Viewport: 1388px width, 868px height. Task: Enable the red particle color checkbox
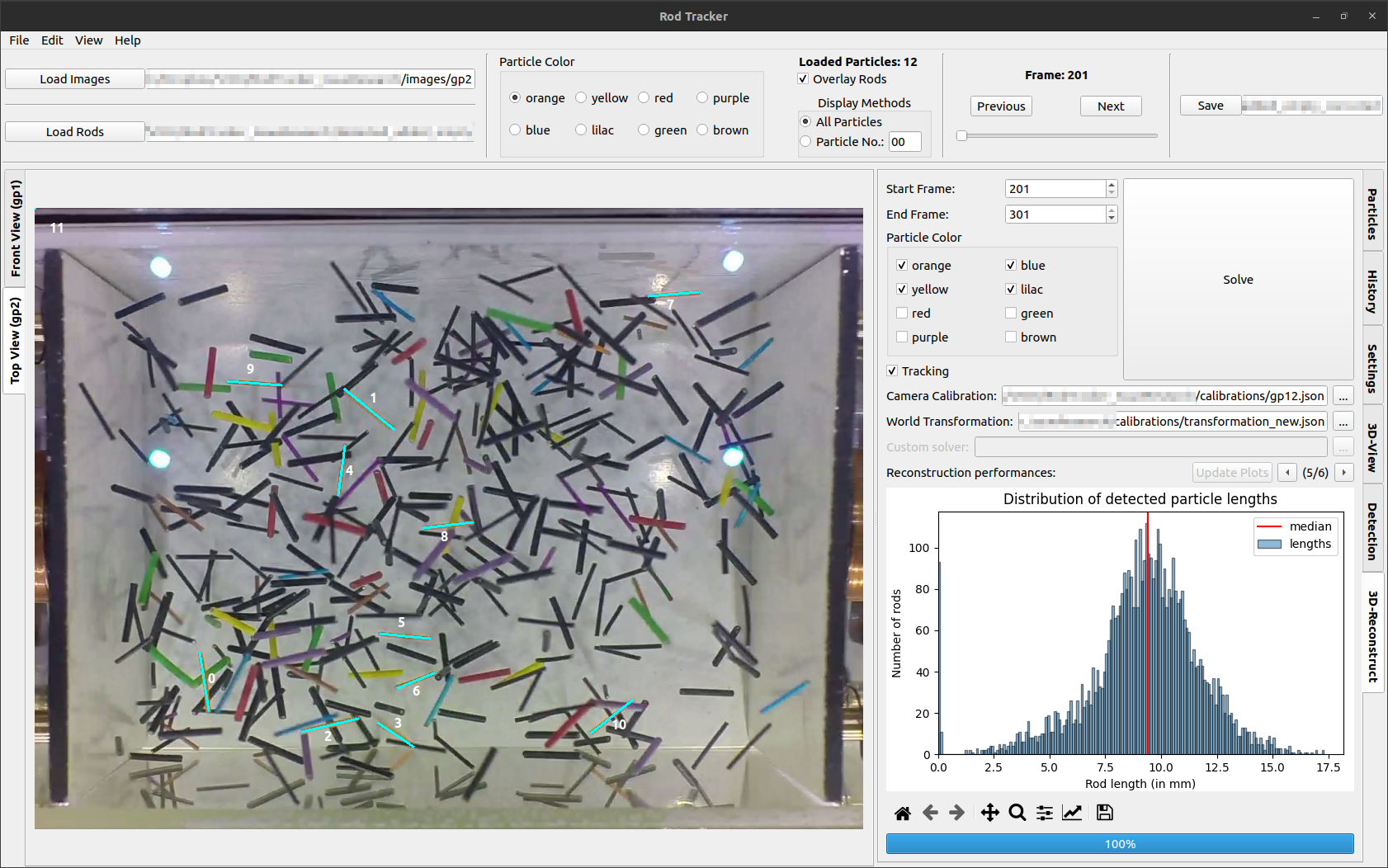click(x=902, y=314)
